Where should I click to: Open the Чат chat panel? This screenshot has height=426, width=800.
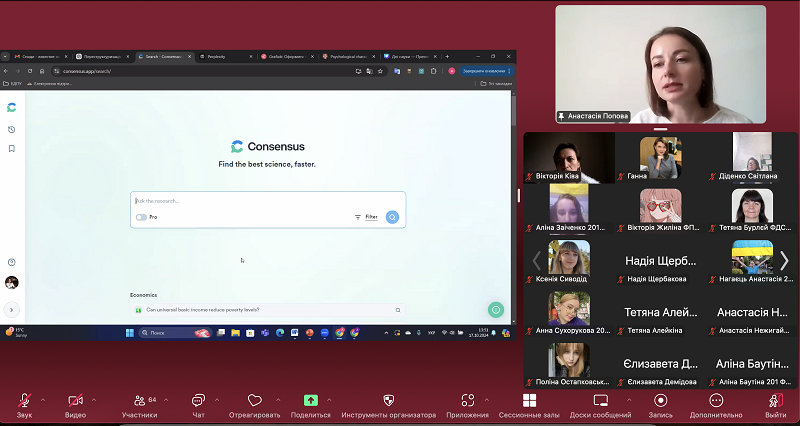click(x=198, y=406)
